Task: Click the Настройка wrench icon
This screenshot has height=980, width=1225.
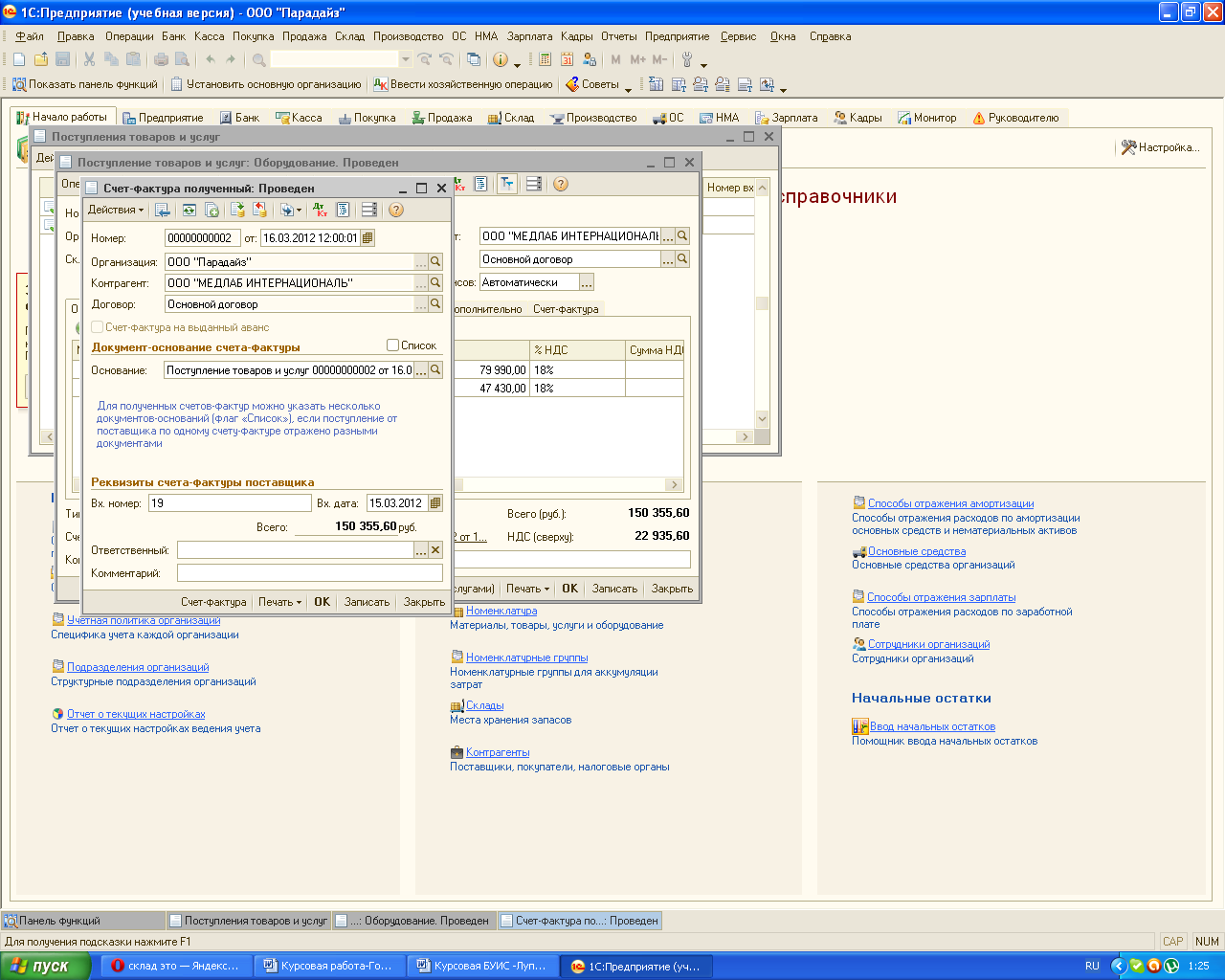Action: click(1129, 147)
